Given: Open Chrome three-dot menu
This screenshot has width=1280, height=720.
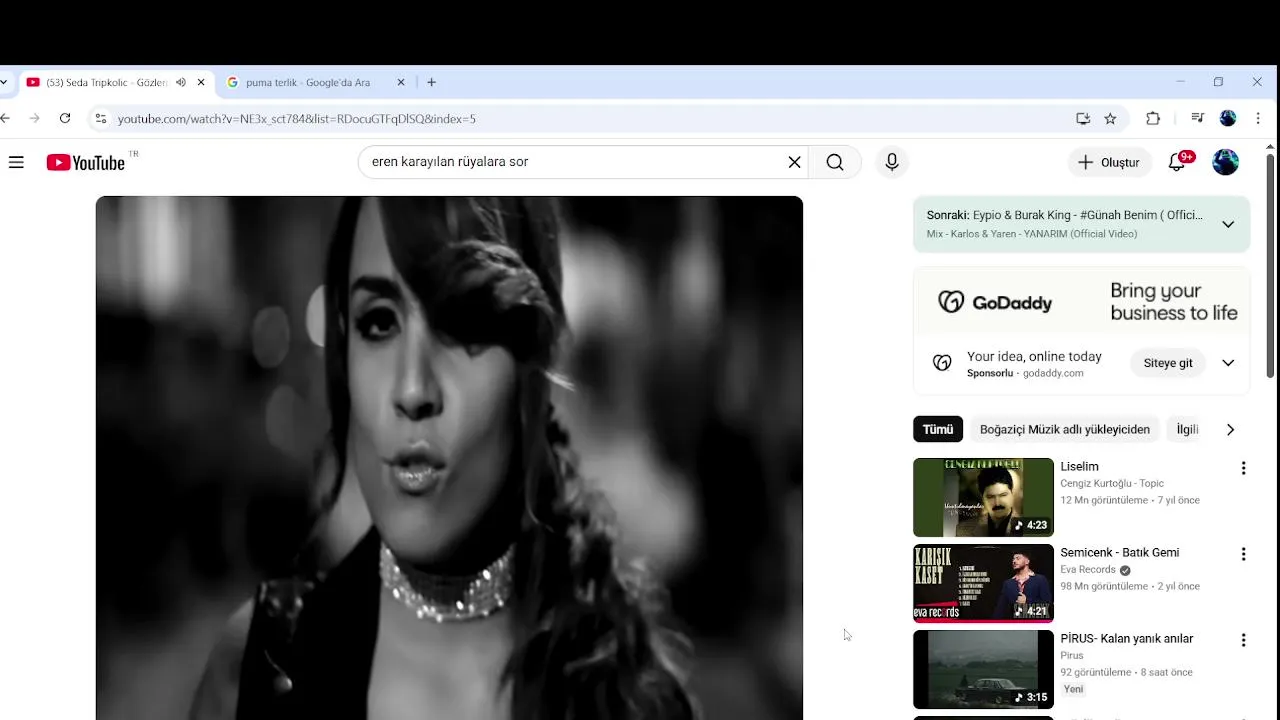Looking at the screenshot, I should tap(1258, 118).
